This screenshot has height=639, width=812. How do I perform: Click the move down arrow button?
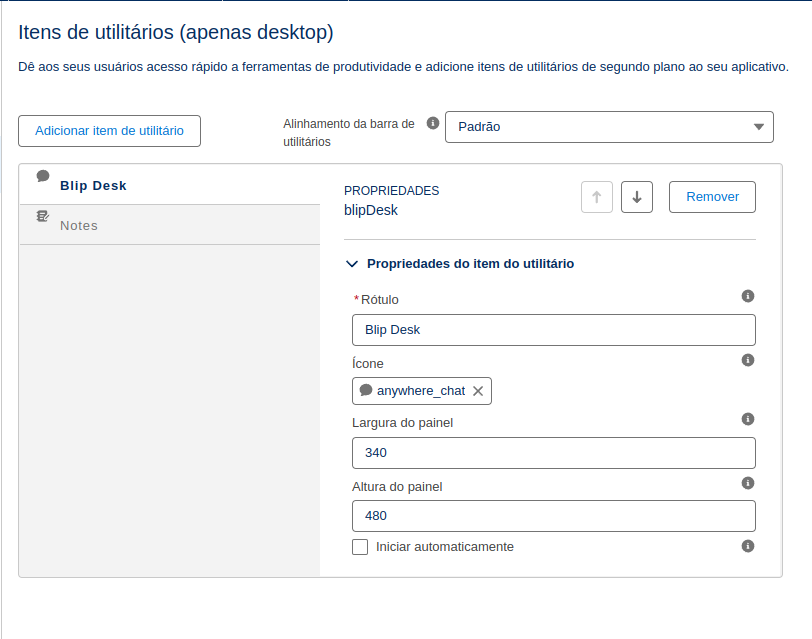pyautogui.click(x=637, y=197)
